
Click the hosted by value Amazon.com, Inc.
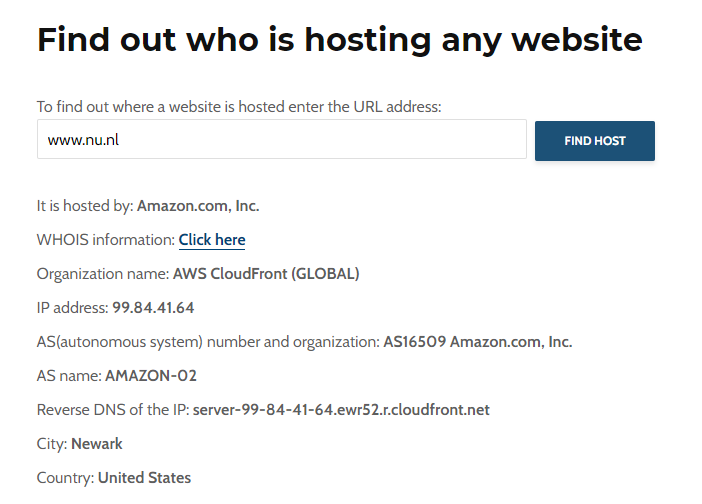(x=198, y=206)
